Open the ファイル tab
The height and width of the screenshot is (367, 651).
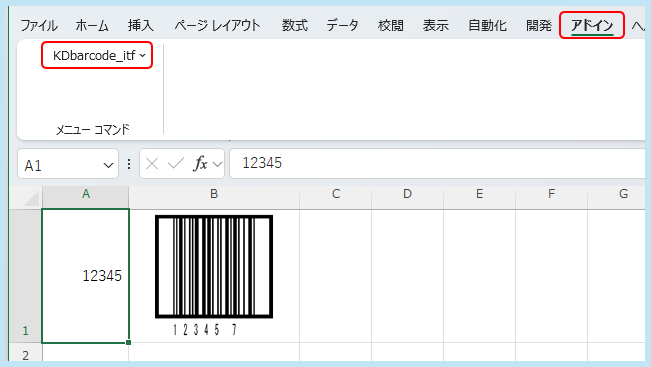tap(39, 25)
